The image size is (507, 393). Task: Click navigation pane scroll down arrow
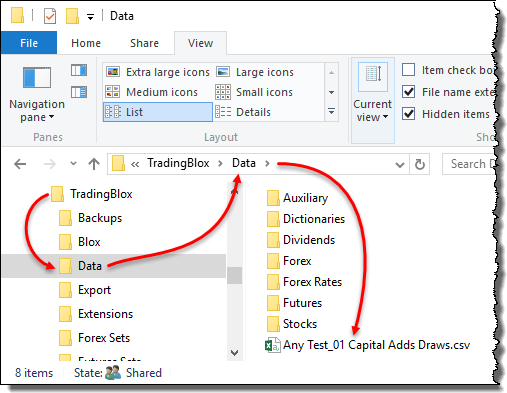234,353
